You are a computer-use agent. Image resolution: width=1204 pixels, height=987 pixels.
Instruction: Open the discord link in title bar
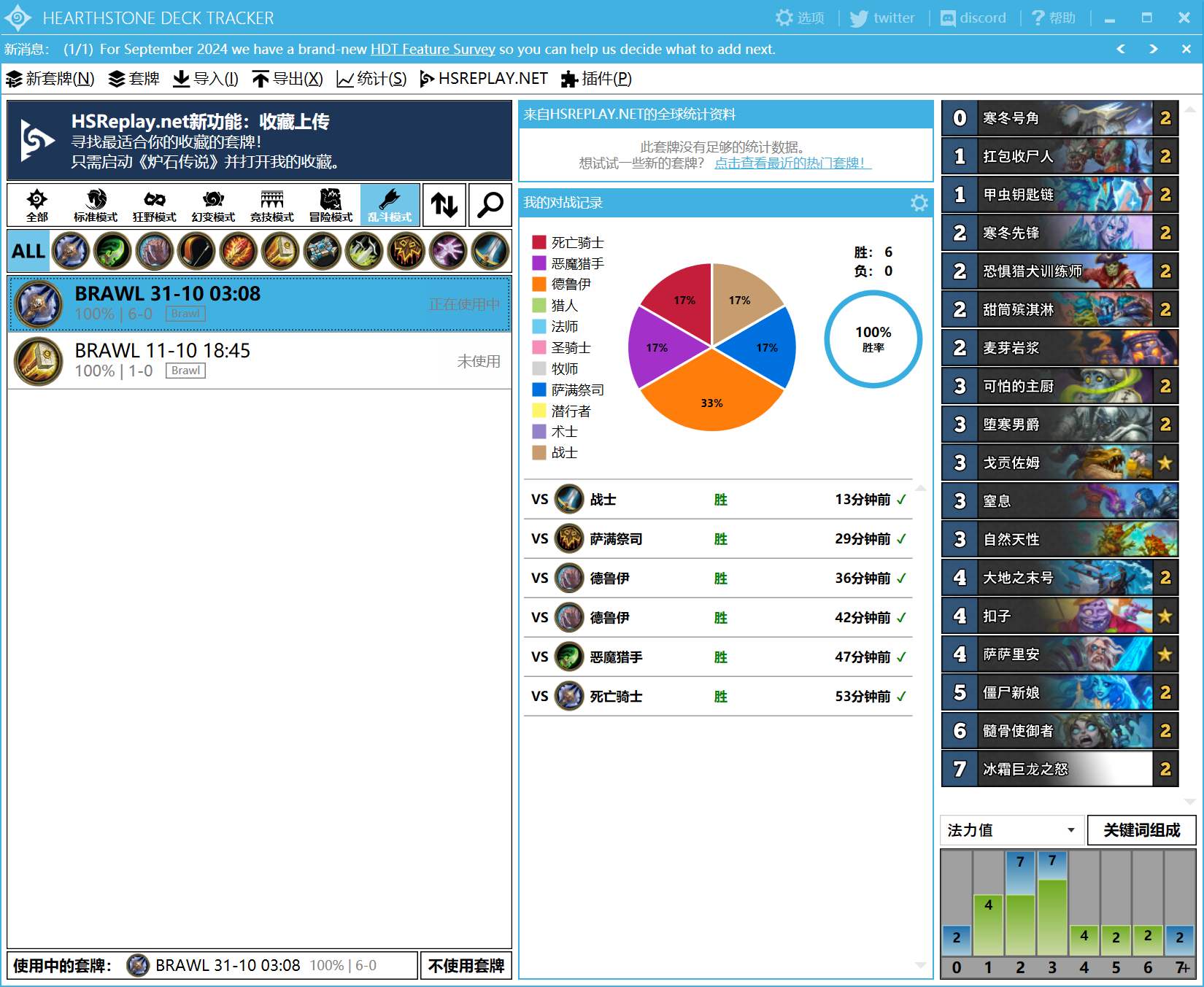pos(973,18)
